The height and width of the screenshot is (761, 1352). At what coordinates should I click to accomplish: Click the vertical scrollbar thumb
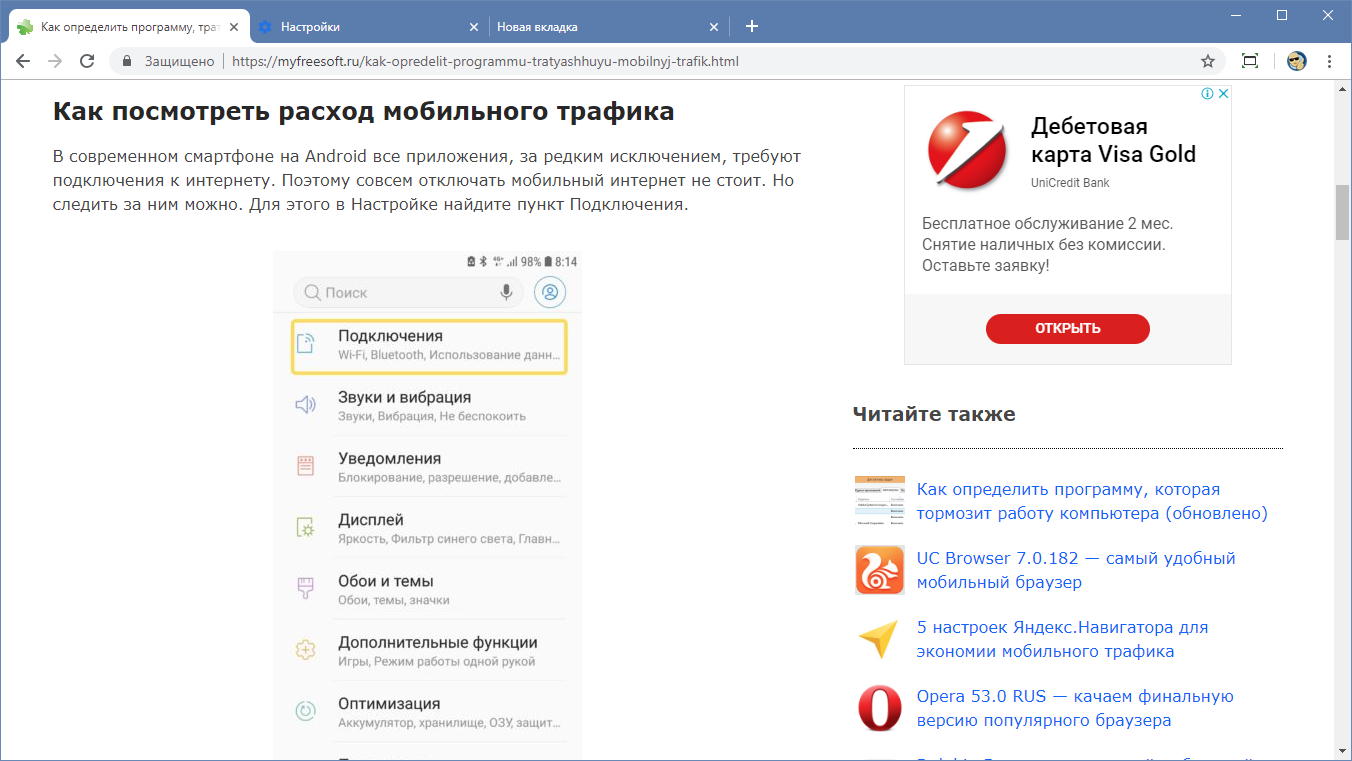(1342, 212)
